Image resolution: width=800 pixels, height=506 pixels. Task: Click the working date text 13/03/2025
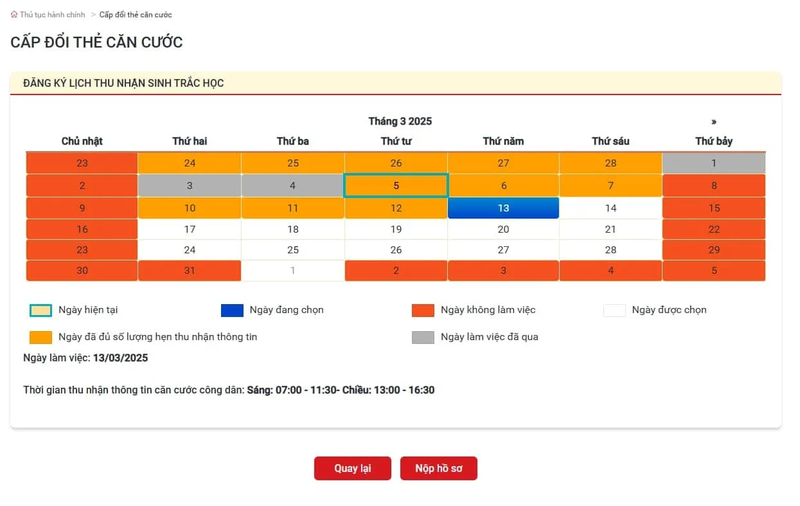tap(120, 358)
